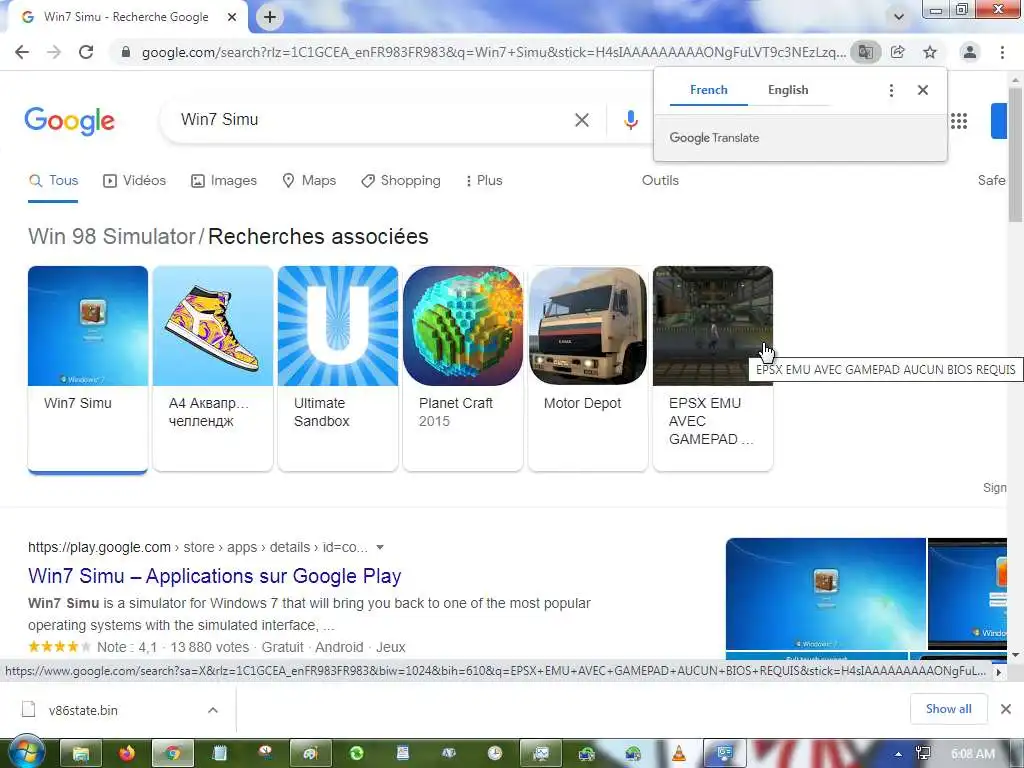Click the Google logo
The height and width of the screenshot is (768, 1024).
(69, 121)
